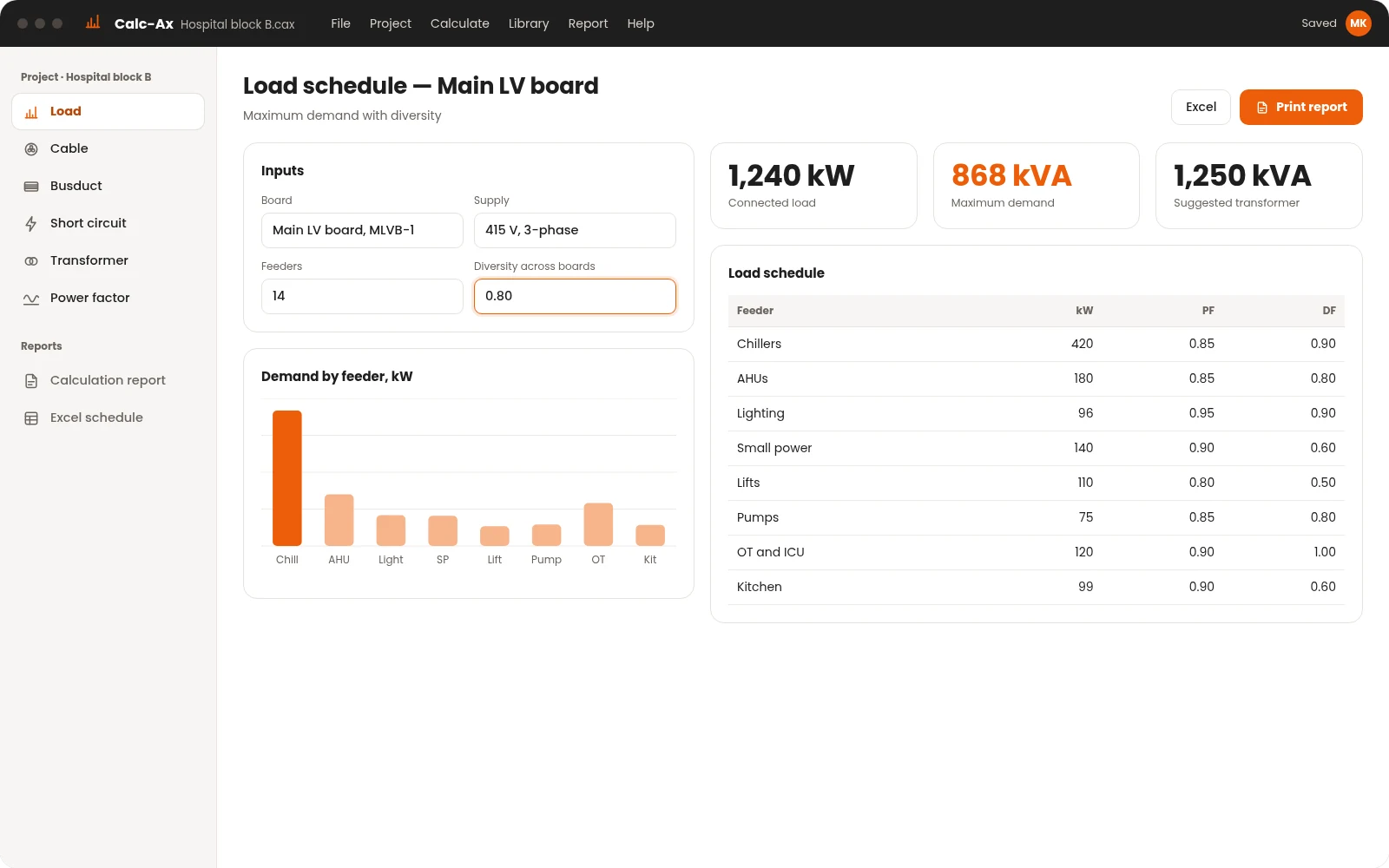This screenshot has height=868, width=1389.
Task: Click the Excel schedule table icon
Action: (x=31, y=418)
